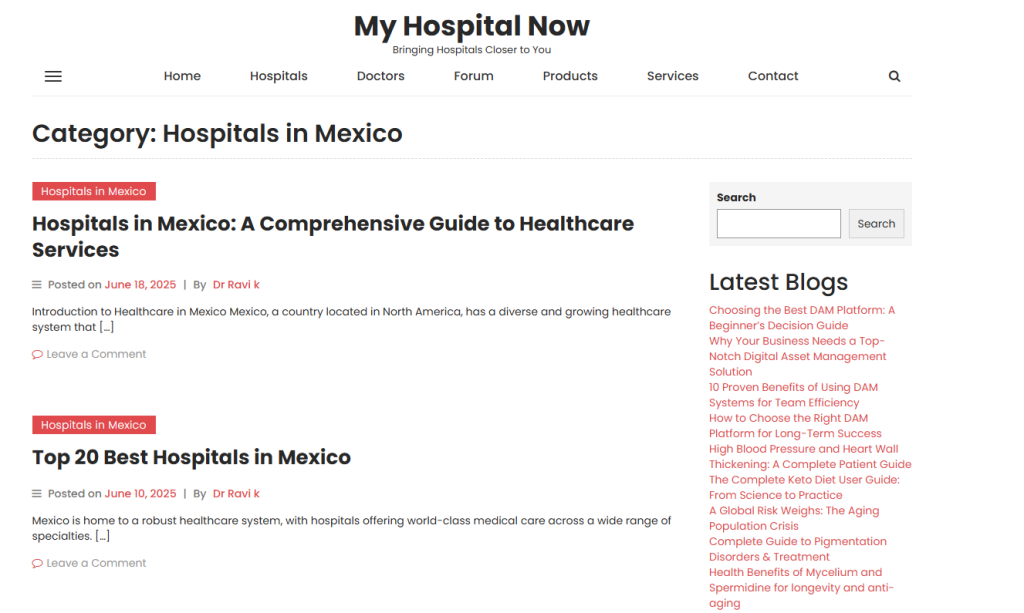Click Hospitals in Mexico tag above first post

pos(94,191)
